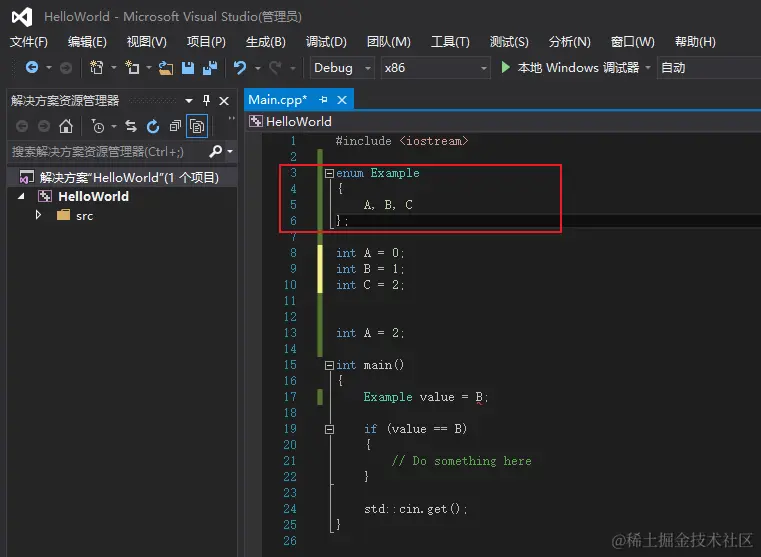
Task: Open the 分析(N) menu
Action: pos(570,42)
